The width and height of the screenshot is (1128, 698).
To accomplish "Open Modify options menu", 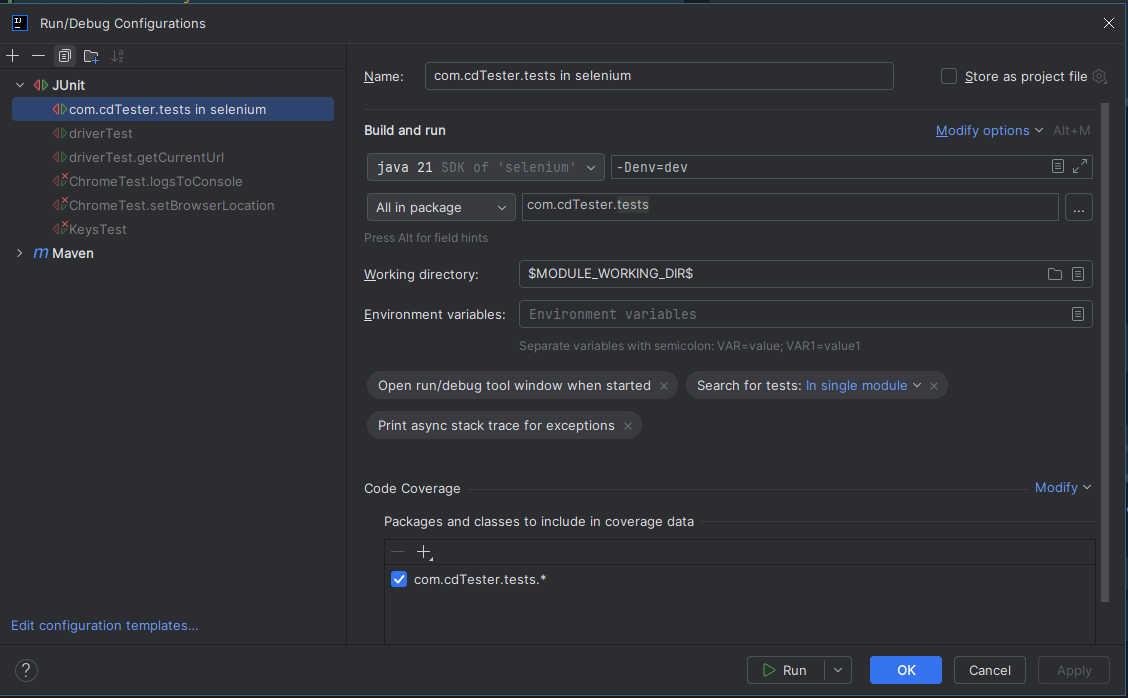I will (989, 130).
